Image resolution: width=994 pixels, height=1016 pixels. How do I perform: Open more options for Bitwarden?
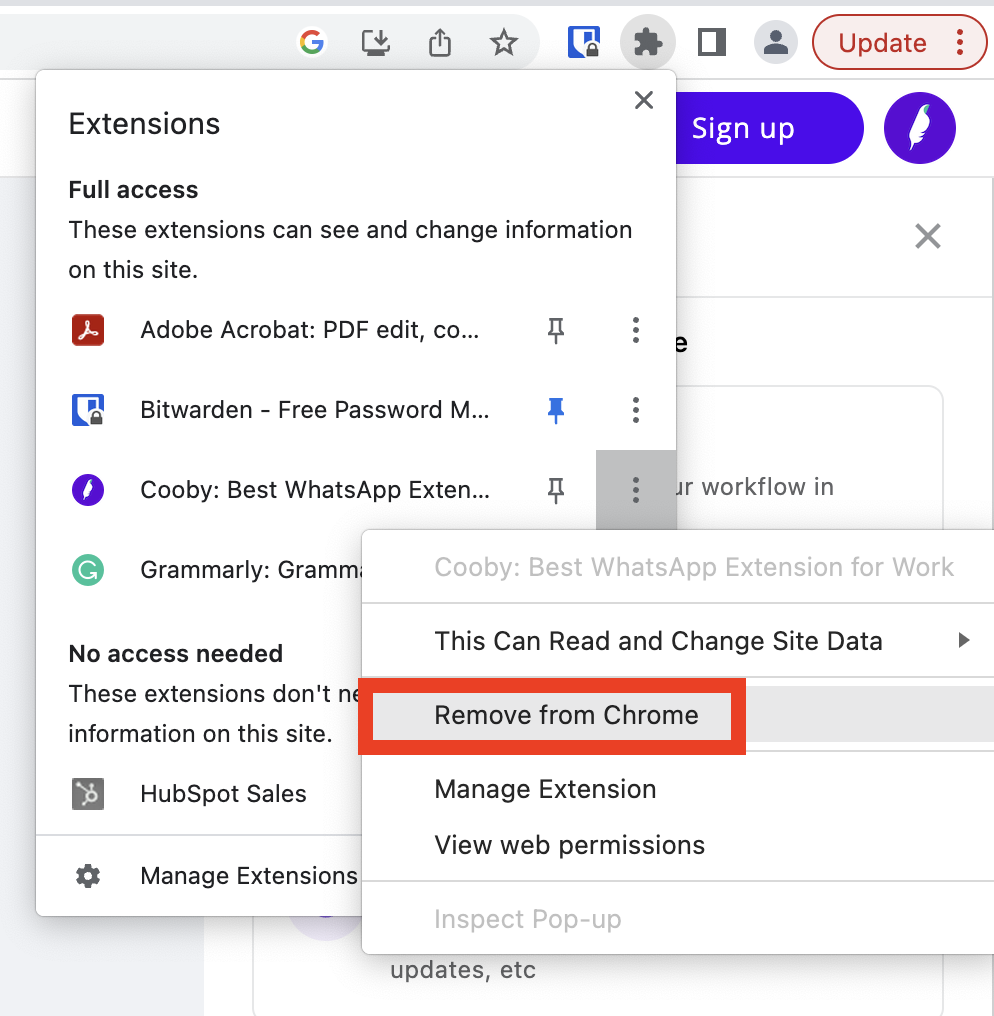636,410
